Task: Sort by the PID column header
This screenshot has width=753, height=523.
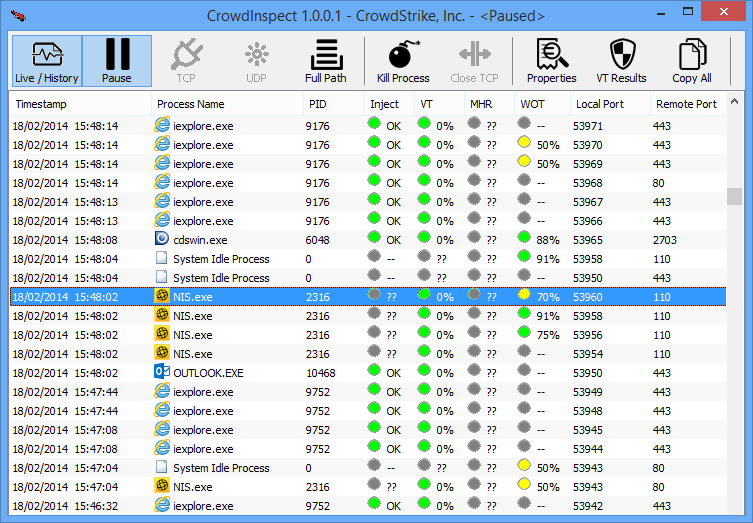Action: [334, 104]
